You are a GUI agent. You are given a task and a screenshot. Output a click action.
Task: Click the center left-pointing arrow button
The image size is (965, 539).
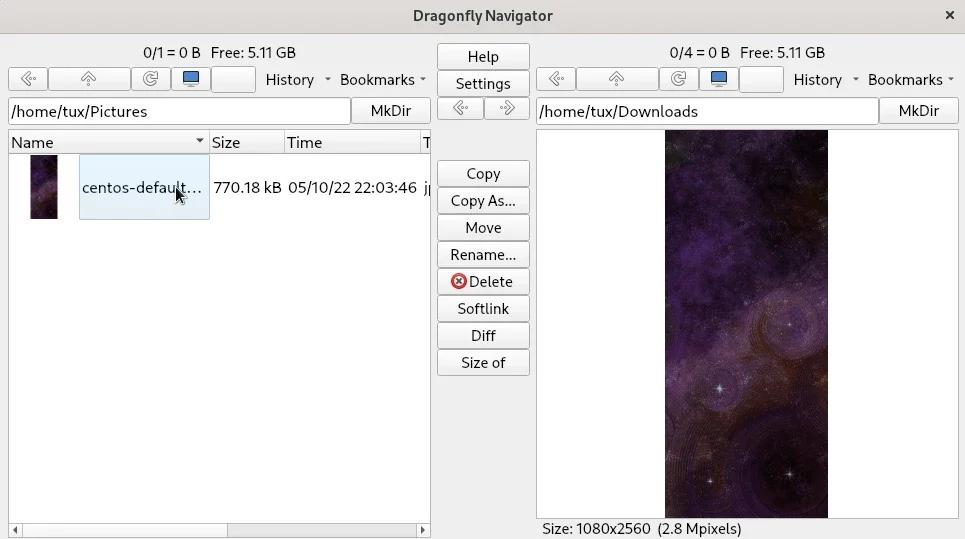click(460, 108)
